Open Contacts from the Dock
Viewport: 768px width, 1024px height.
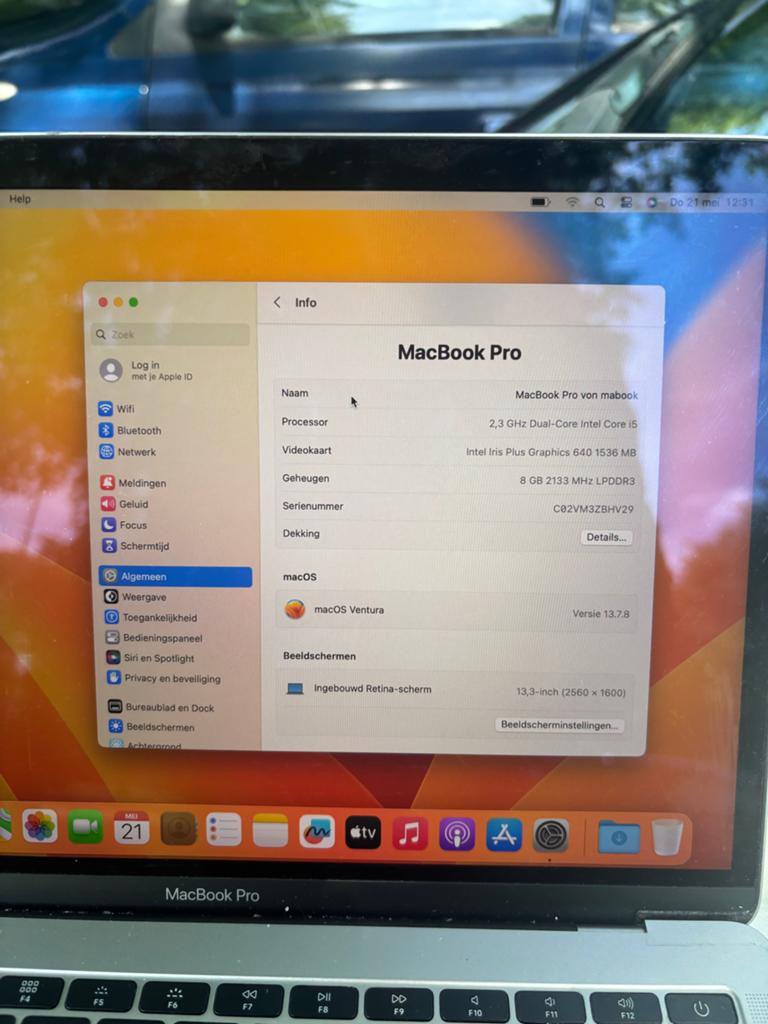(178, 829)
